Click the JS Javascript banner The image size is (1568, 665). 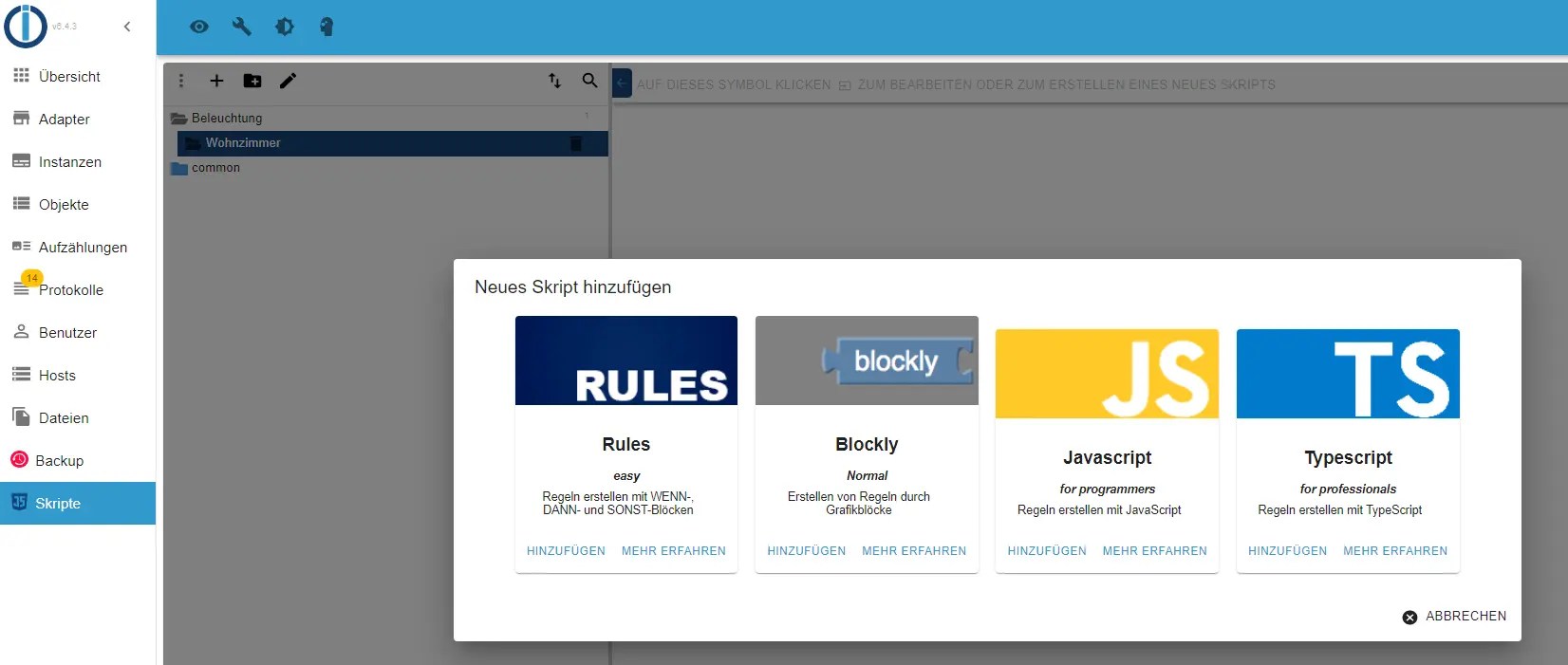[1107, 374]
